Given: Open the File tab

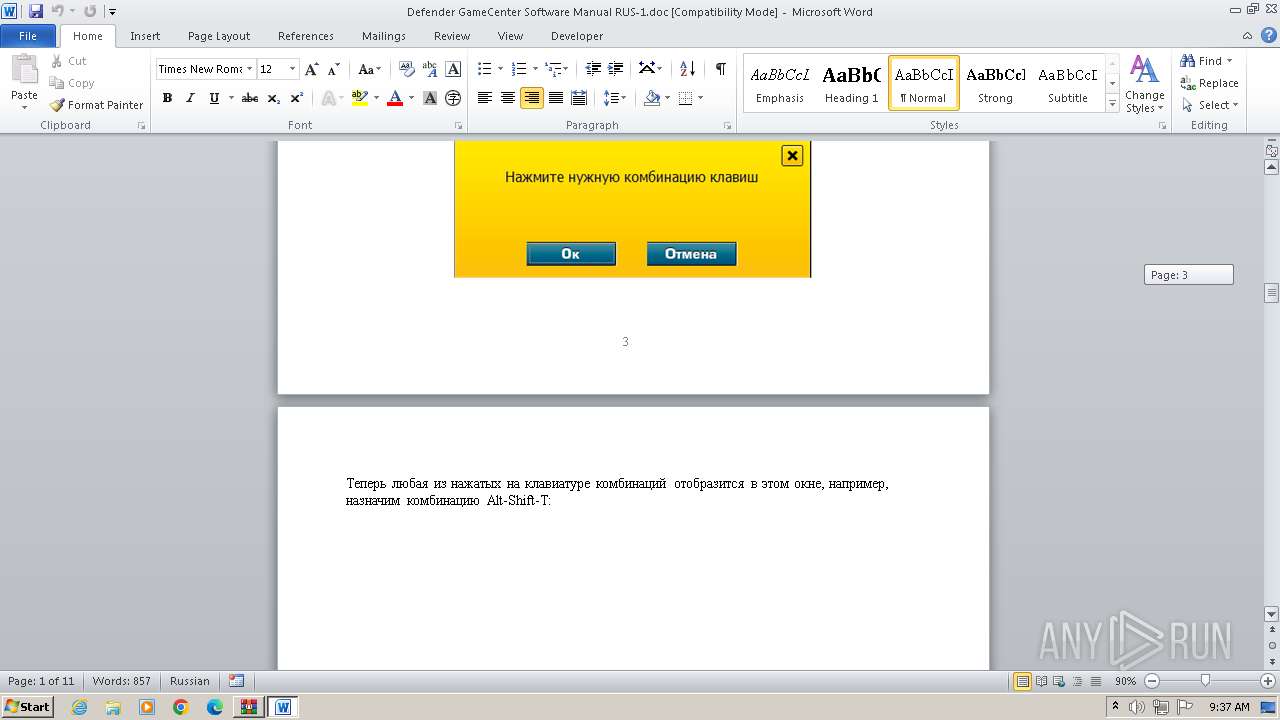Looking at the screenshot, I should [28, 36].
